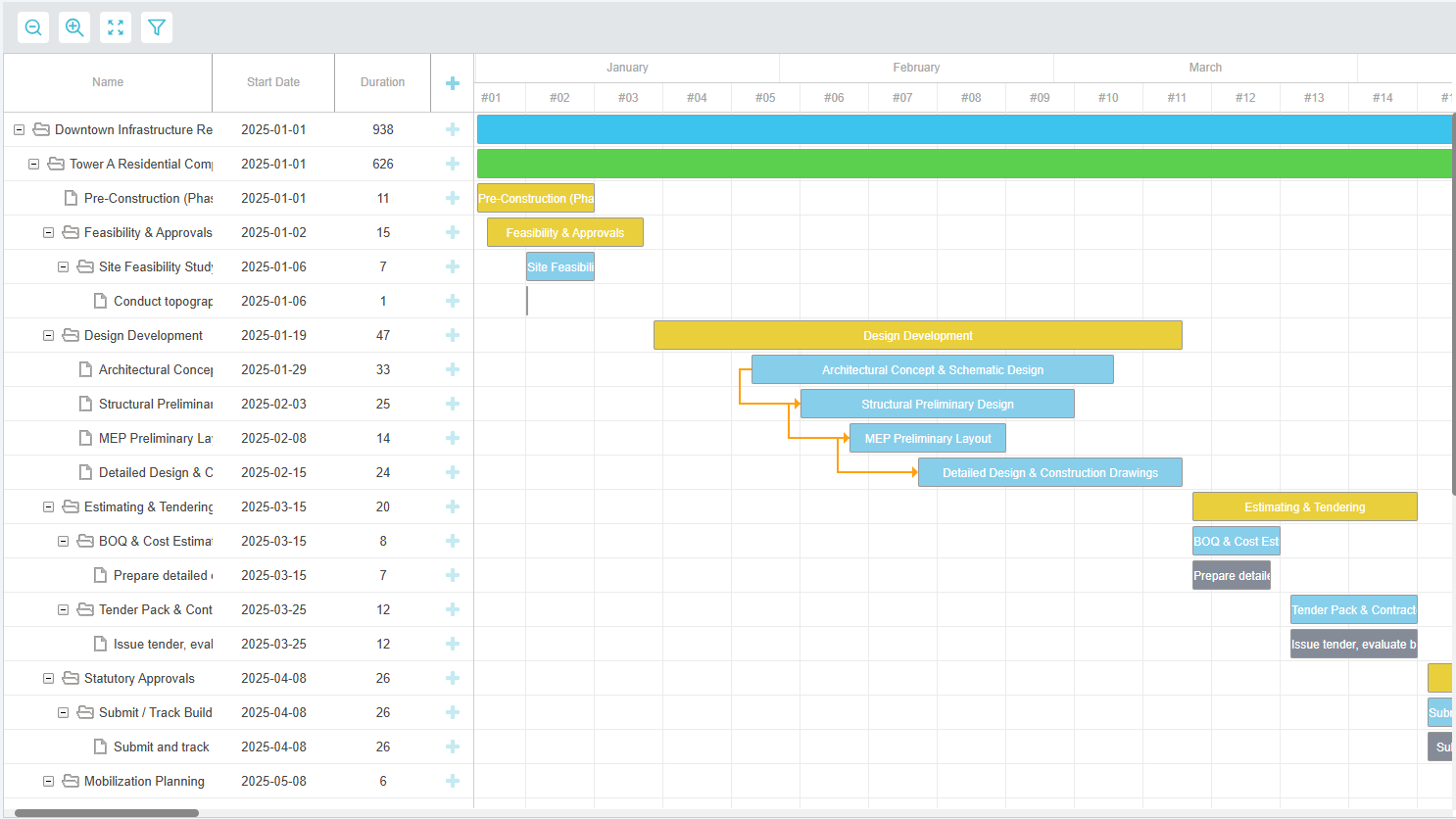Click the fit-to-screen expand icon

[116, 27]
